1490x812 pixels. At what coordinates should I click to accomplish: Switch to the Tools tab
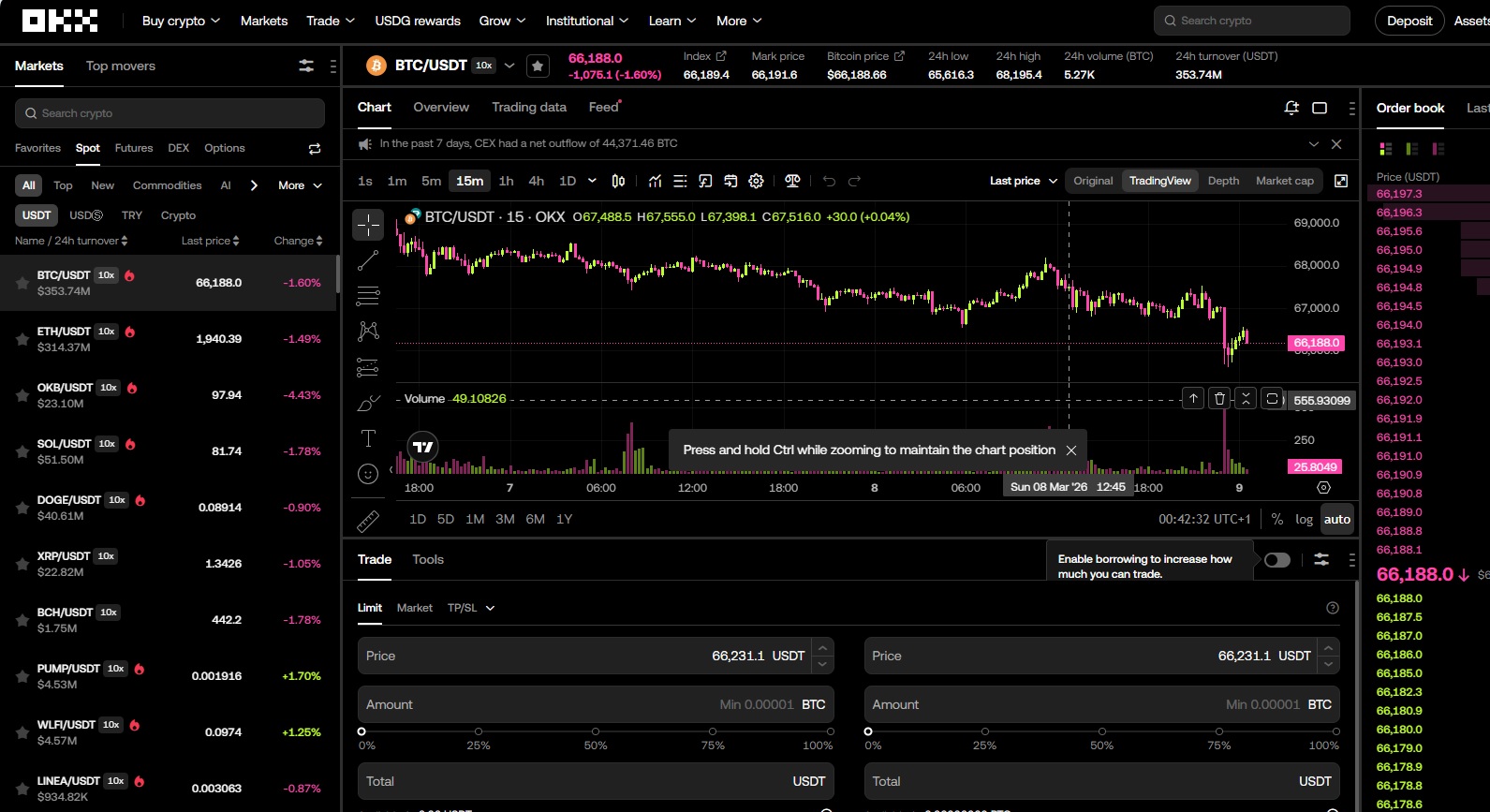428,559
